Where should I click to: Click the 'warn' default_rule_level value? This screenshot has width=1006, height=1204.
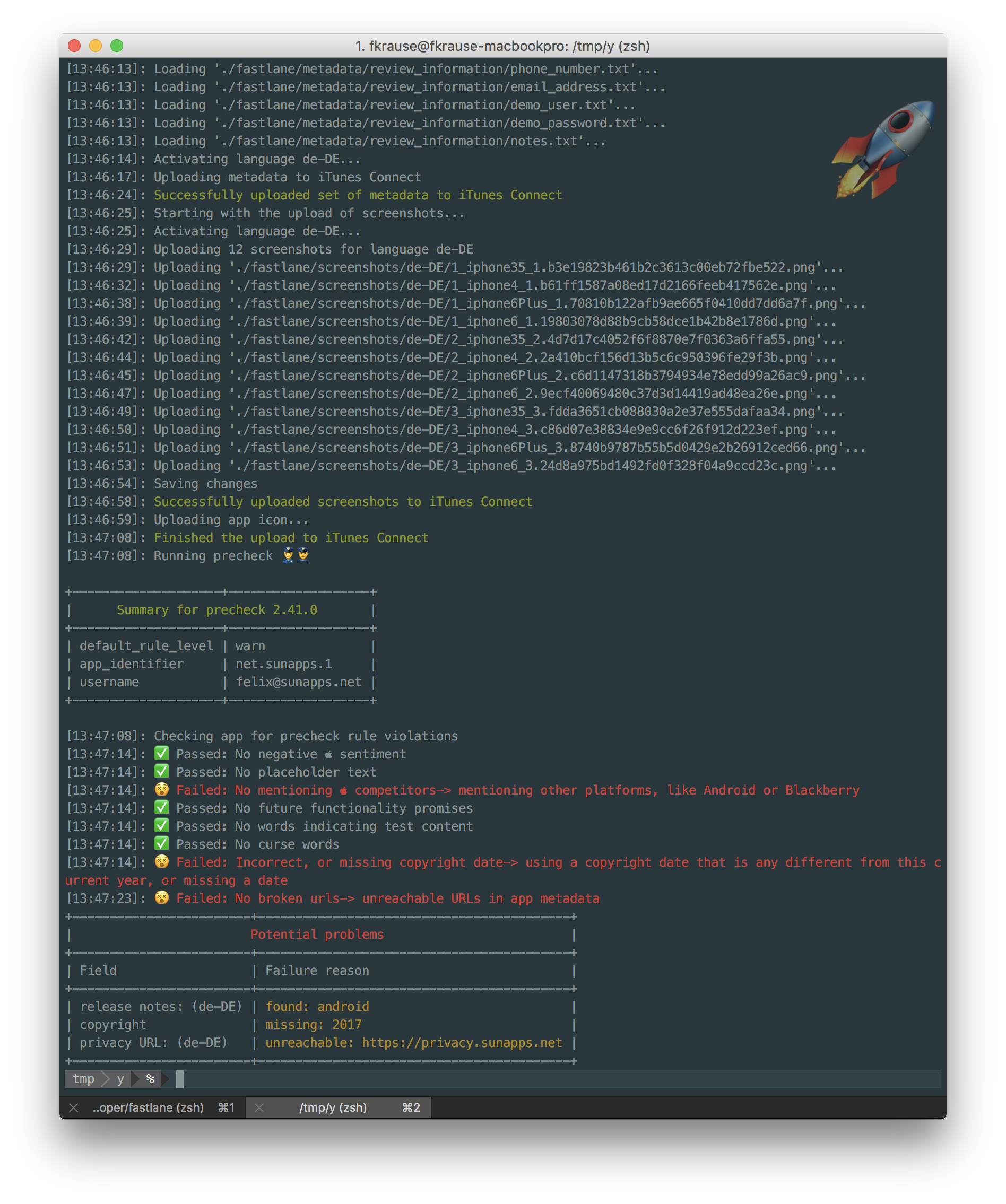point(250,645)
